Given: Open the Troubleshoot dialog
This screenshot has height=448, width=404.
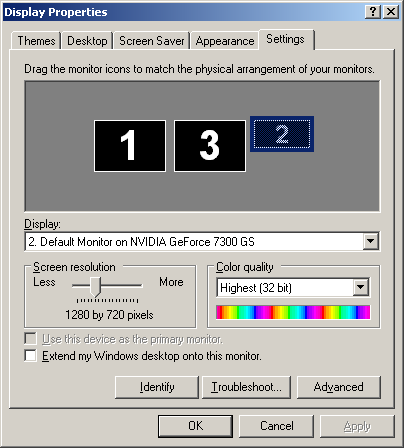Looking at the screenshot, I should (x=246, y=387).
